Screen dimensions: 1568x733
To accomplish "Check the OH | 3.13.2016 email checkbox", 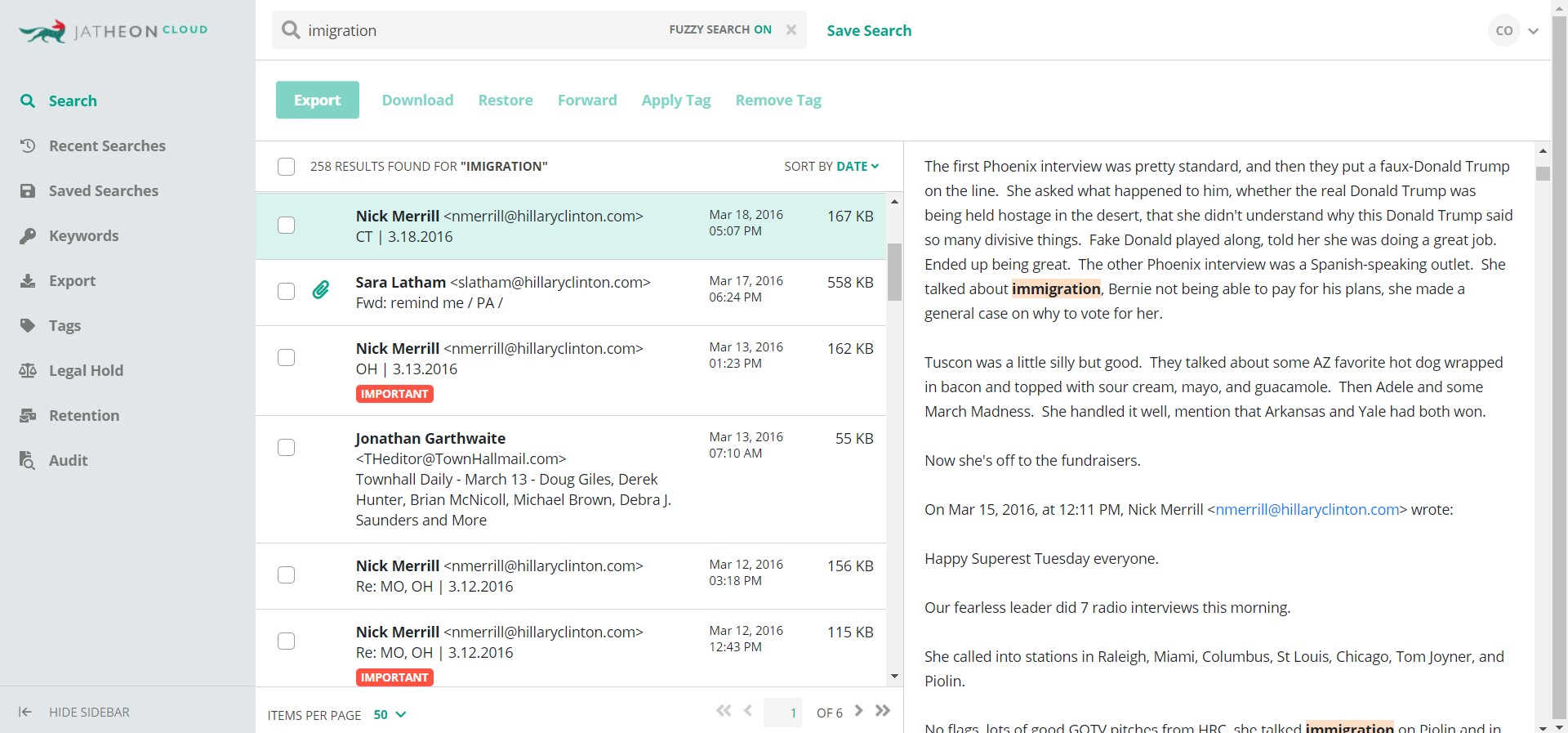I will [286, 357].
